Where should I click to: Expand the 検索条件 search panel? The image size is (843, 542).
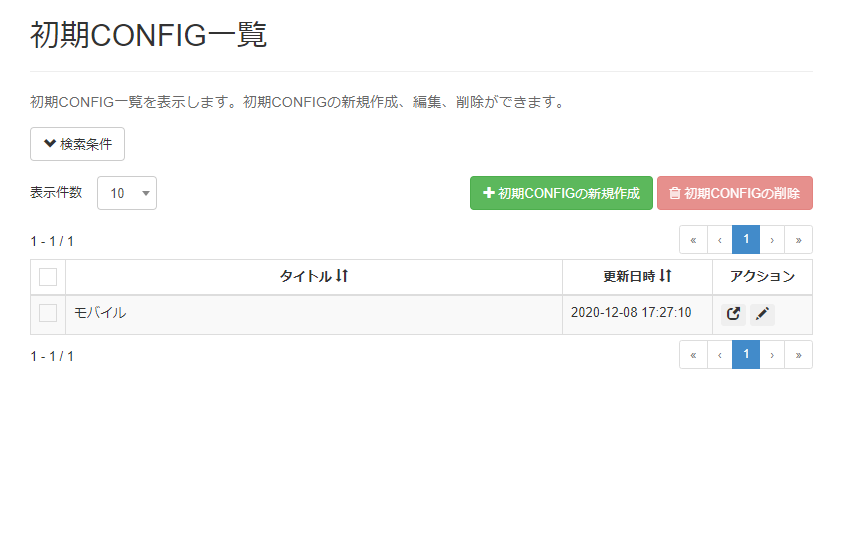(77, 144)
